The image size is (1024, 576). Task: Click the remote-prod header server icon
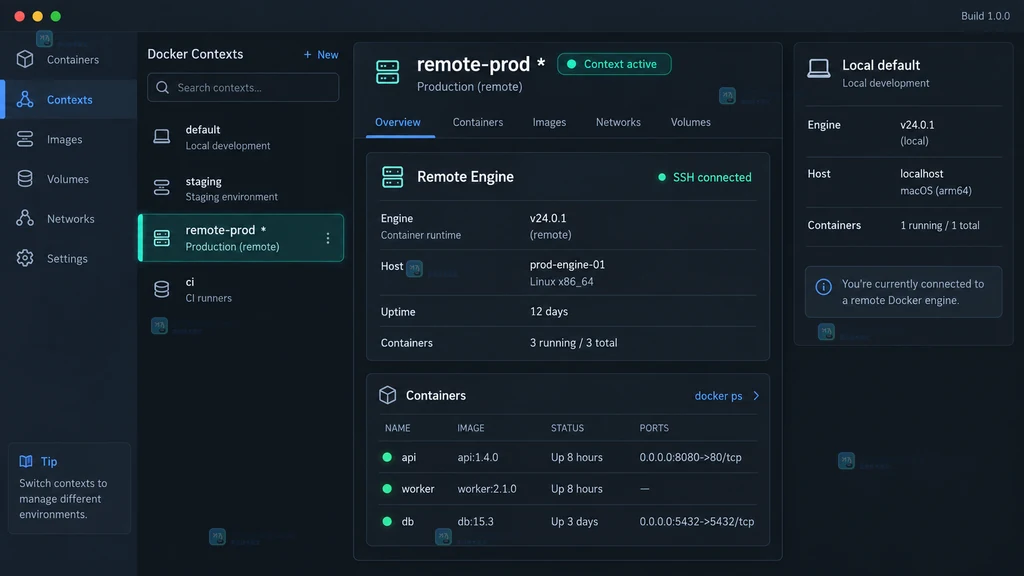pos(387,72)
